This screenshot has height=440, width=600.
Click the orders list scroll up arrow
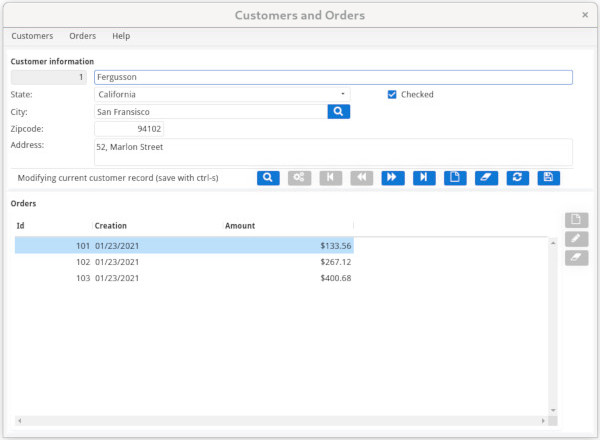tap(553, 243)
